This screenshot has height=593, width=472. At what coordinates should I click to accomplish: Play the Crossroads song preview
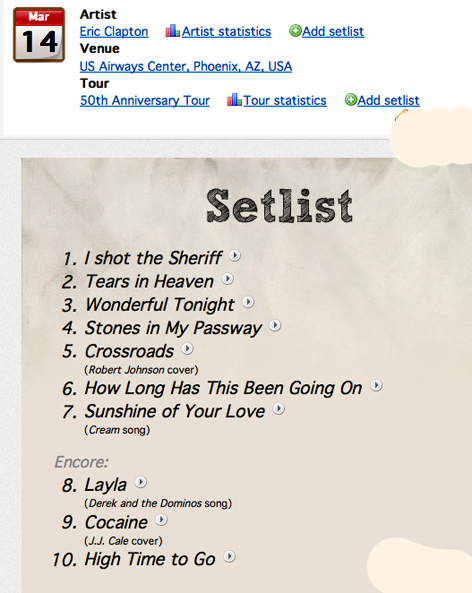click(x=187, y=349)
